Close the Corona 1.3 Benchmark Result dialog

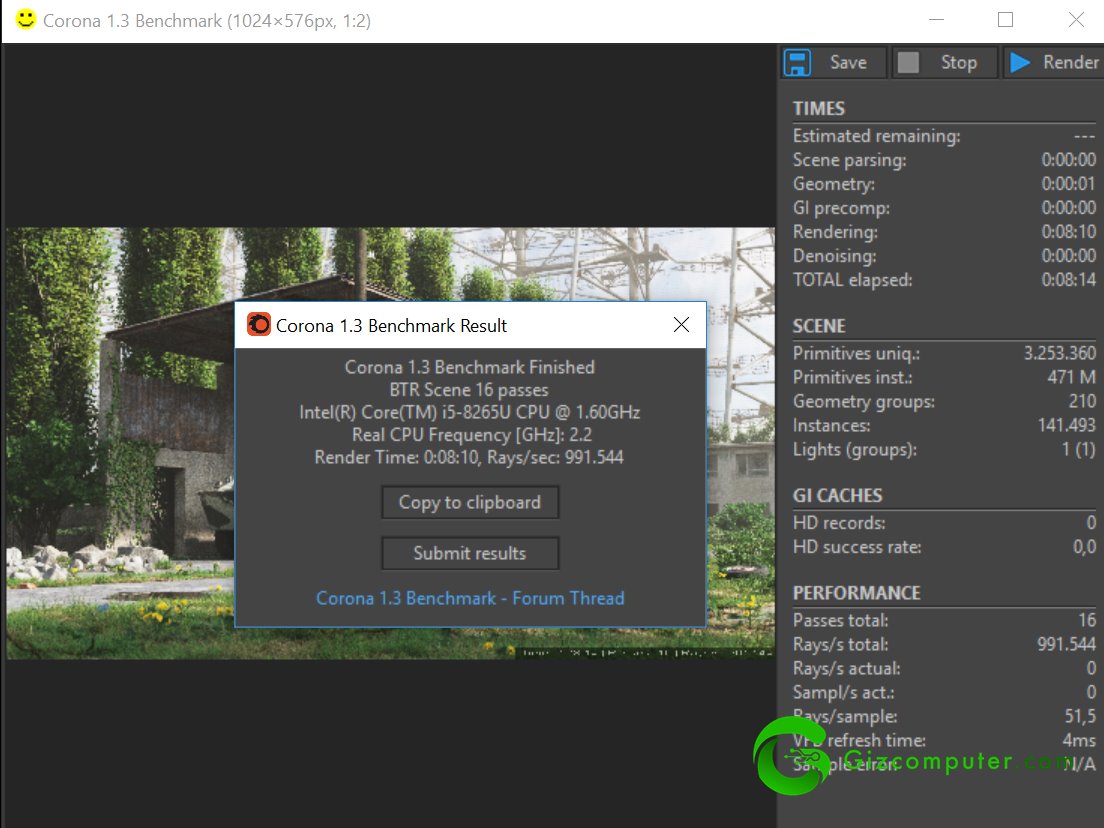click(681, 325)
